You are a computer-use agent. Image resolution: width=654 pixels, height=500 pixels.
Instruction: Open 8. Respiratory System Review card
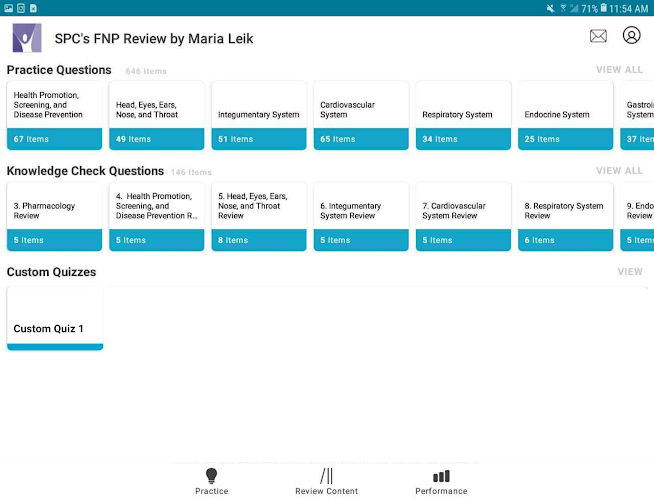tap(566, 216)
